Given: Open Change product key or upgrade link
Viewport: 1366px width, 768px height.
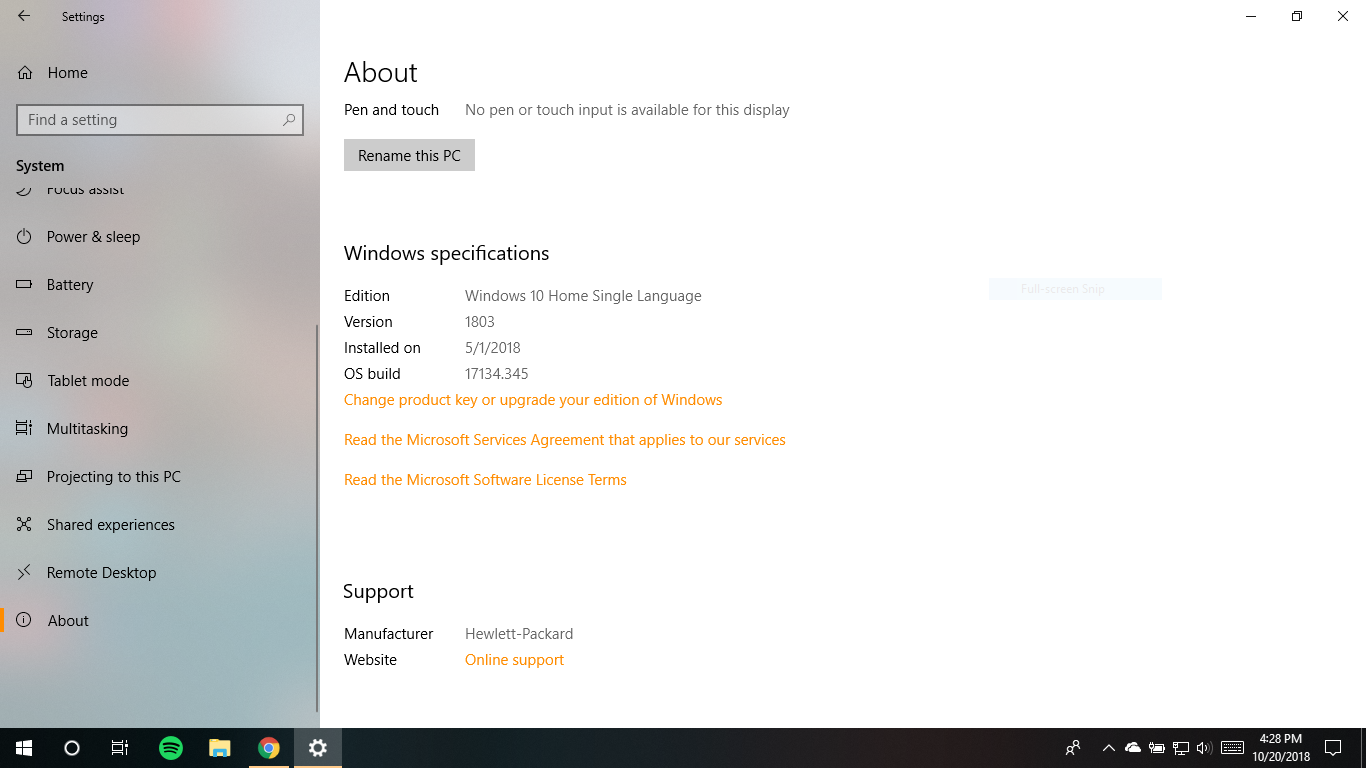Looking at the screenshot, I should (533, 400).
